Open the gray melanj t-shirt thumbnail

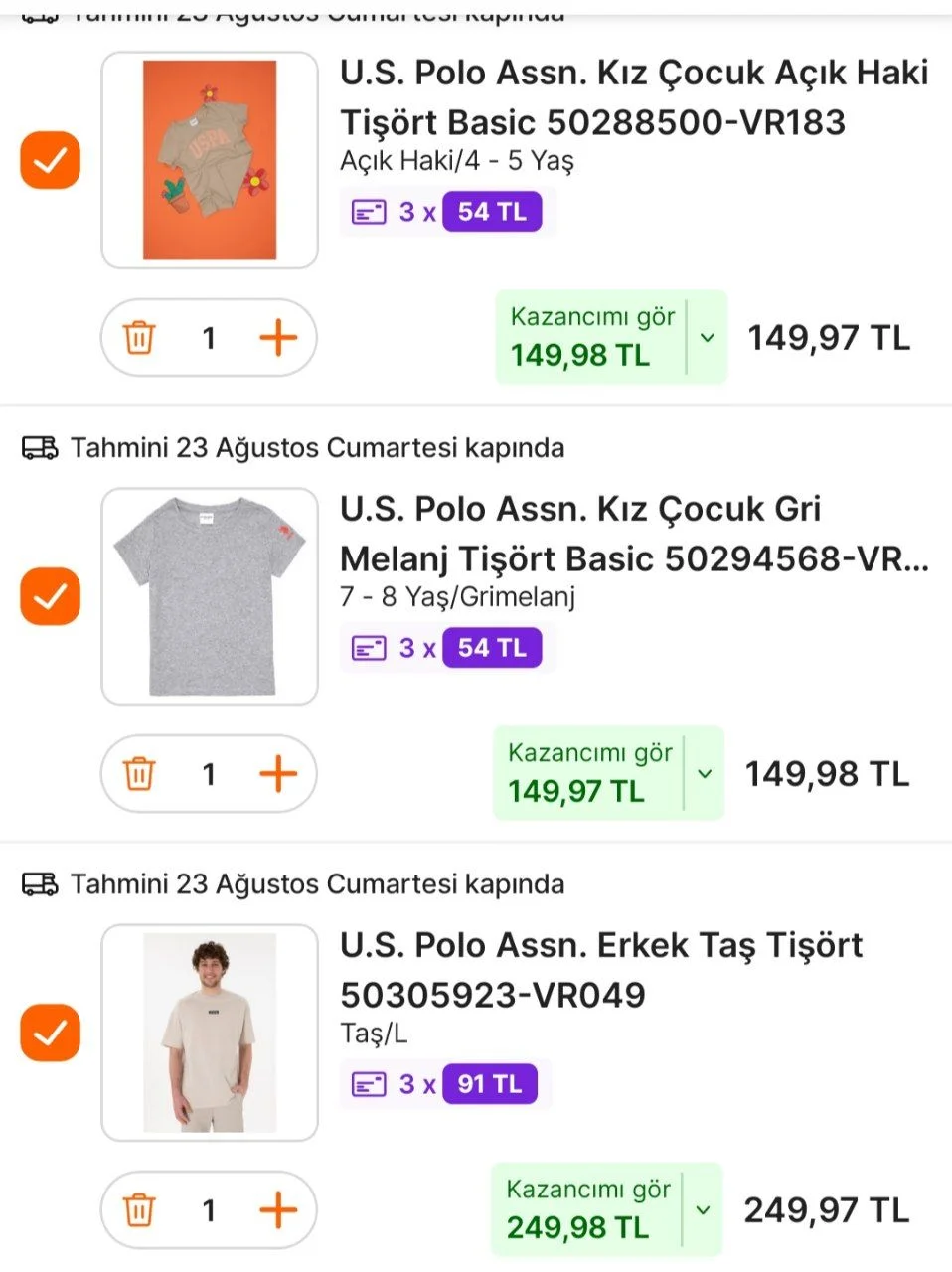210,596
